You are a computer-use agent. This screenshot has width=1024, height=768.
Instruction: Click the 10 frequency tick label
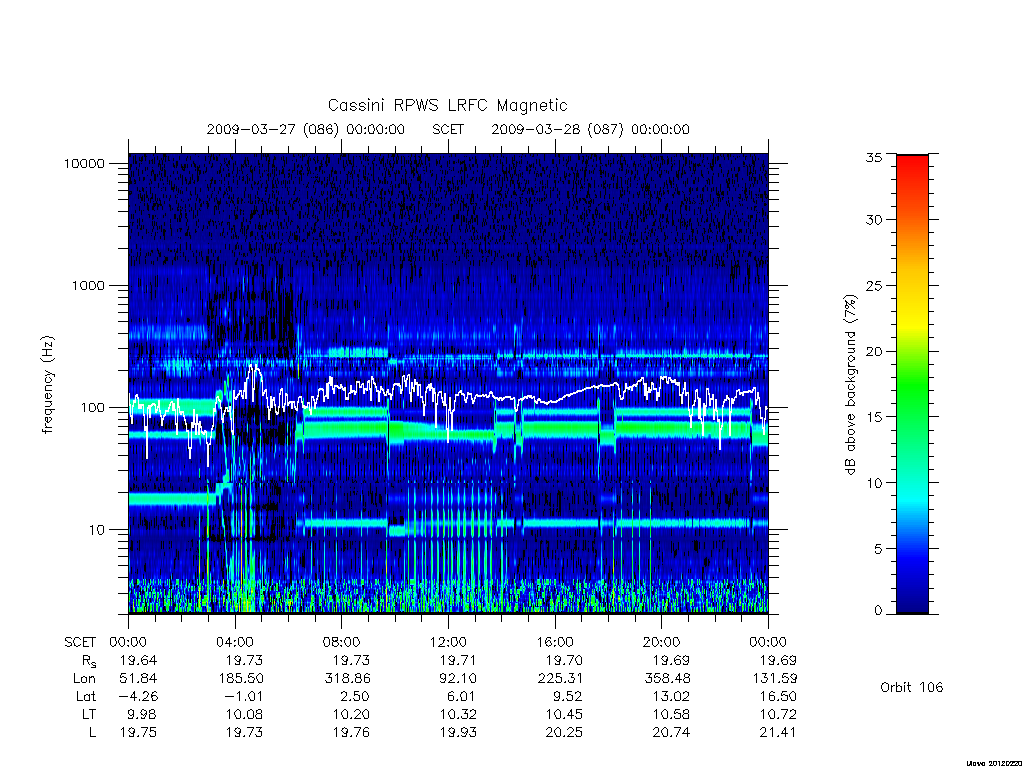coord(97,530)
